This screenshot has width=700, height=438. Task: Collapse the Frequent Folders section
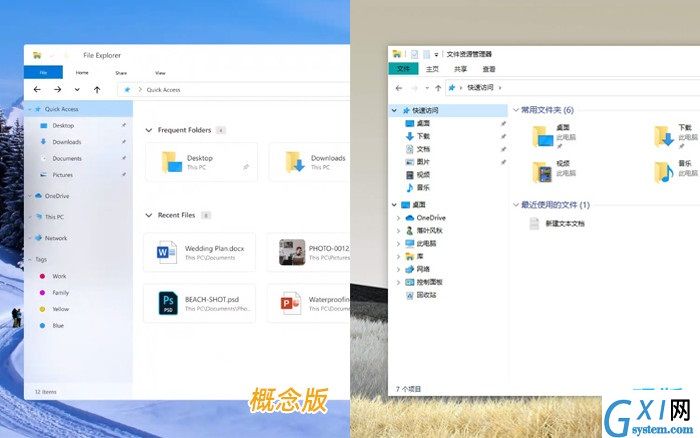point(149,130)
